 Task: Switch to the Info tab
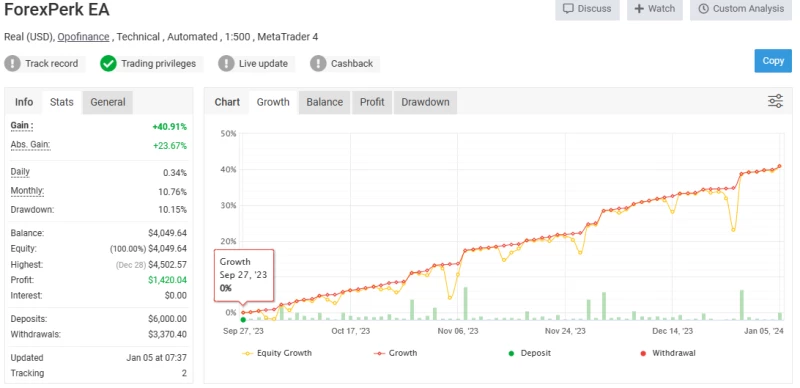pyautogui.click(x=24, y=102)
